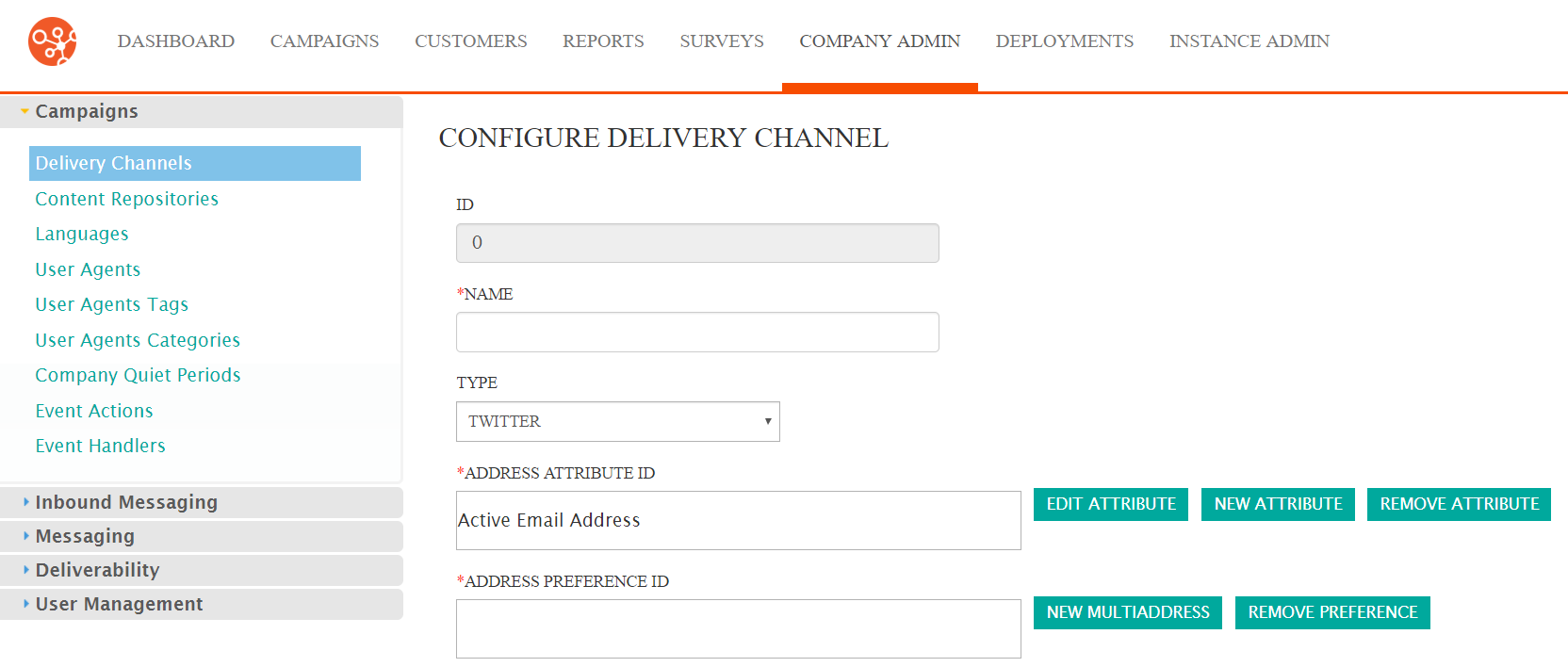The width and height of the screenshot is (1568, 667).
Task: Switch to the Reports tab
Action: pyautogui.click(x=603, y=41)
